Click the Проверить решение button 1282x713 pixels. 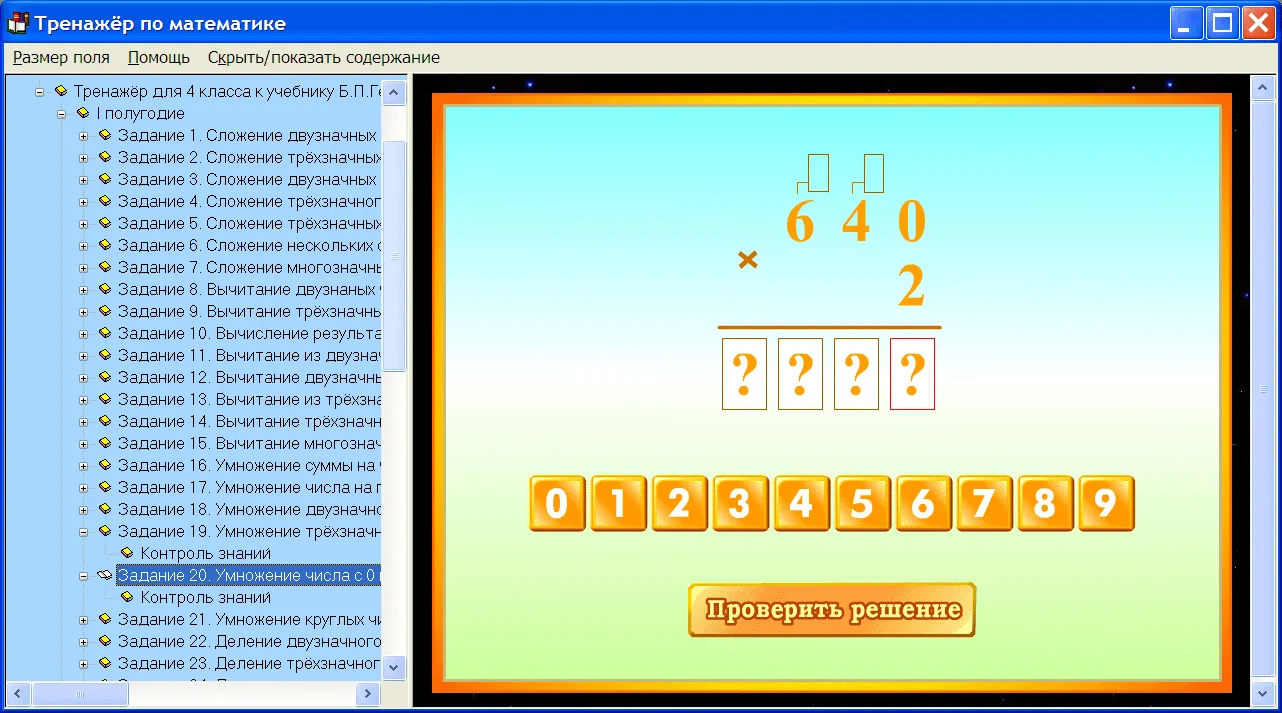point(832,610)
